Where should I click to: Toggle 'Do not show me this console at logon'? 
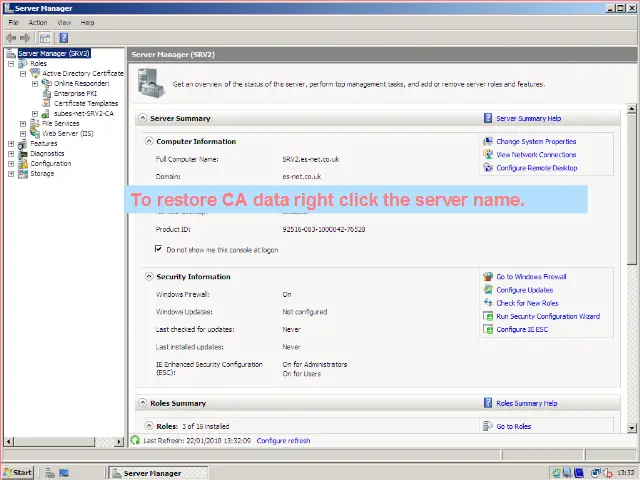point(159,249)
